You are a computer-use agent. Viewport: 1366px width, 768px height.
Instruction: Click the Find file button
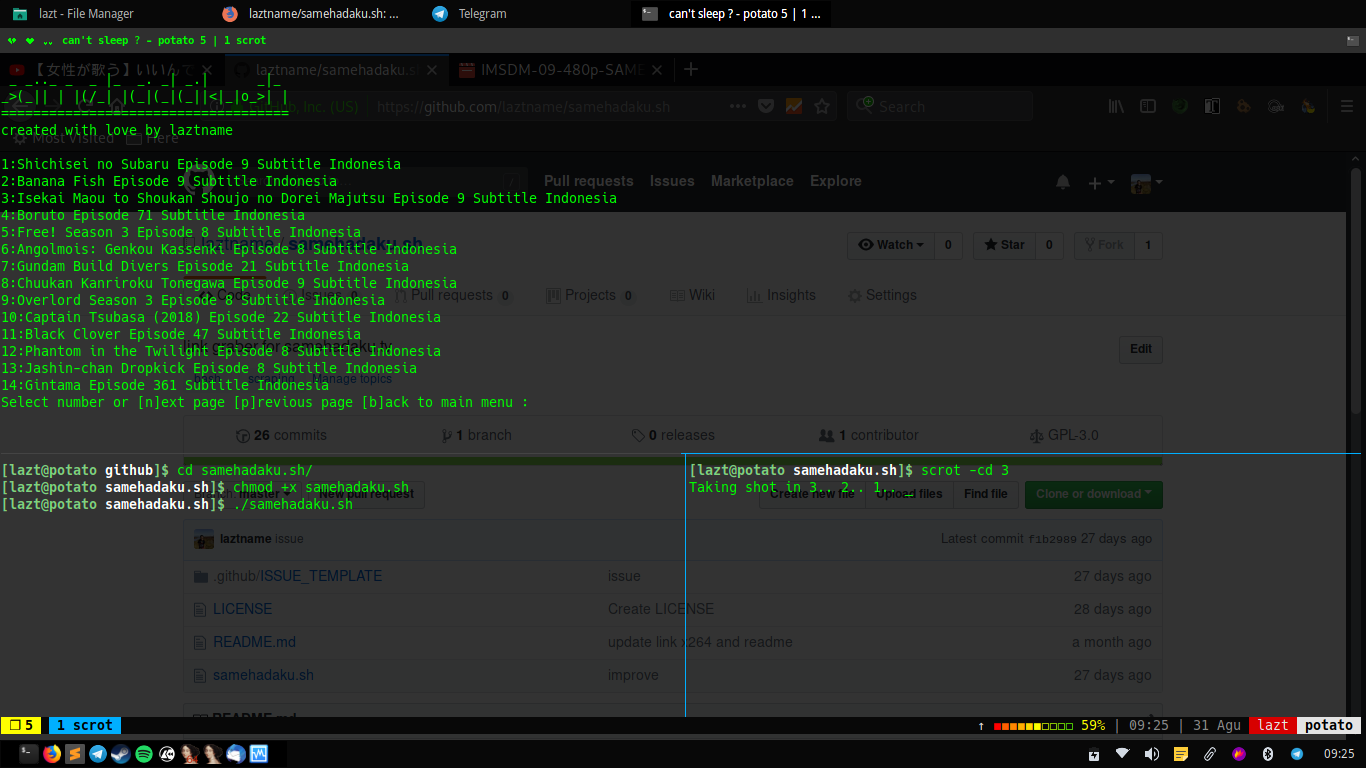pos(986,494)
